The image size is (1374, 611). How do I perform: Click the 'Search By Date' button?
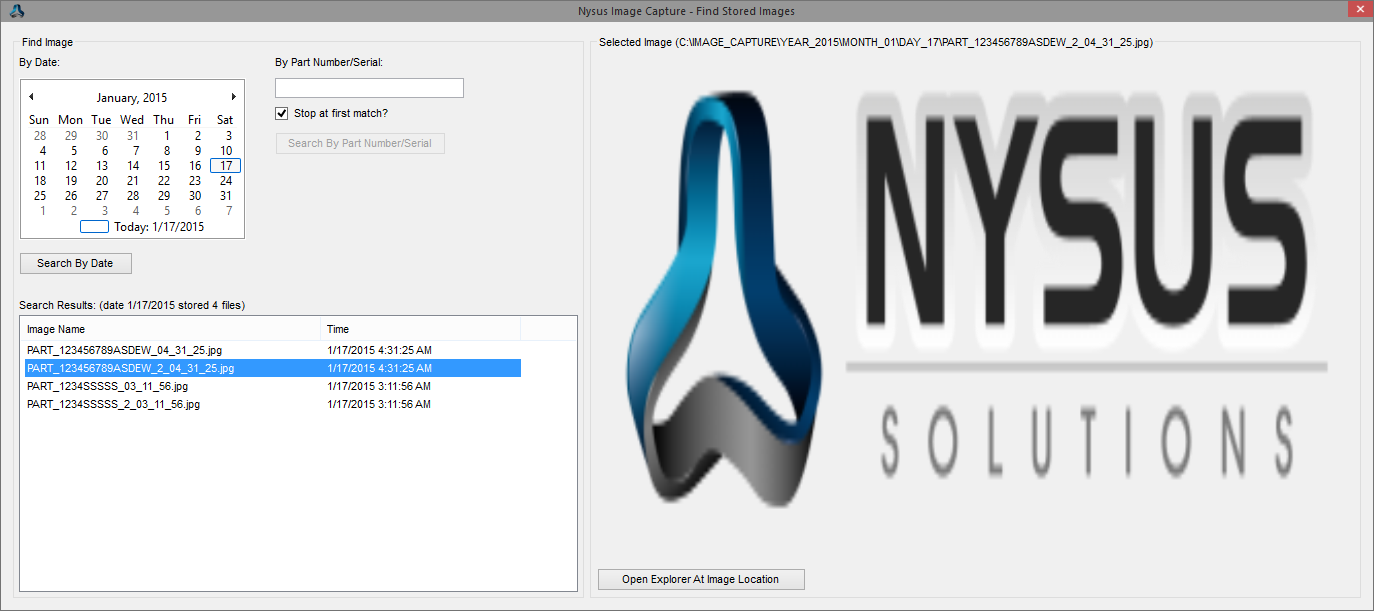click(75, 263)
